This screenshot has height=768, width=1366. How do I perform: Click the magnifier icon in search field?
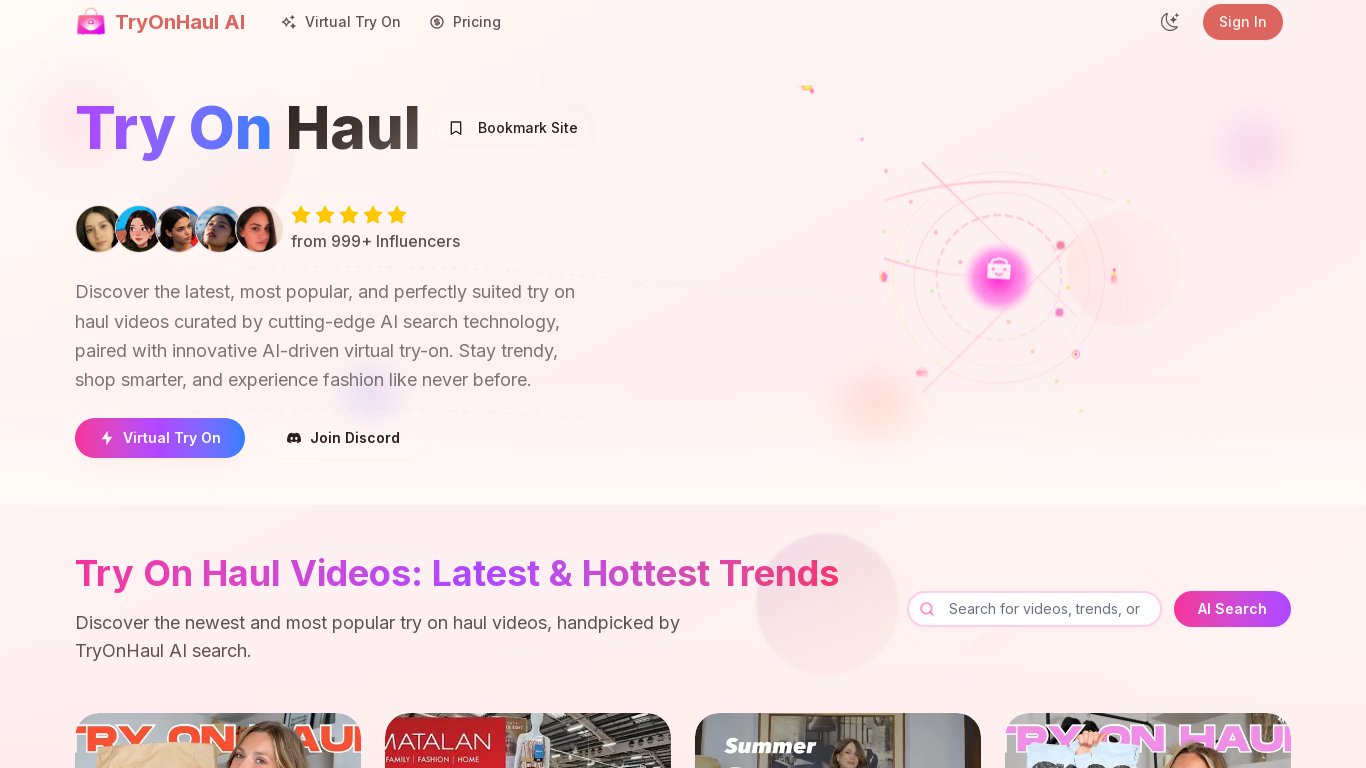point(927,609)
